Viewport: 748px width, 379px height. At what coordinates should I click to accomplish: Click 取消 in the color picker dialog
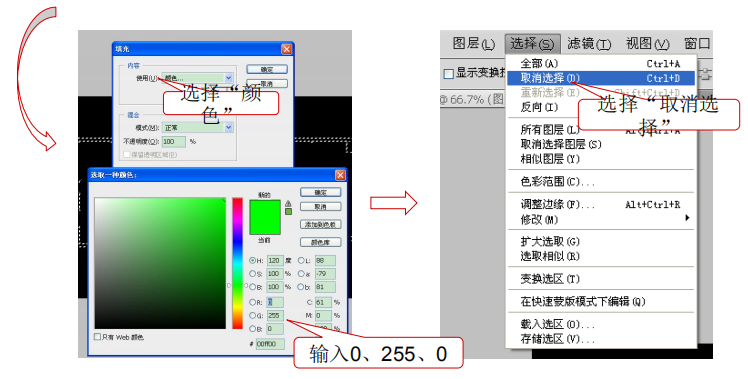[321, 207]
